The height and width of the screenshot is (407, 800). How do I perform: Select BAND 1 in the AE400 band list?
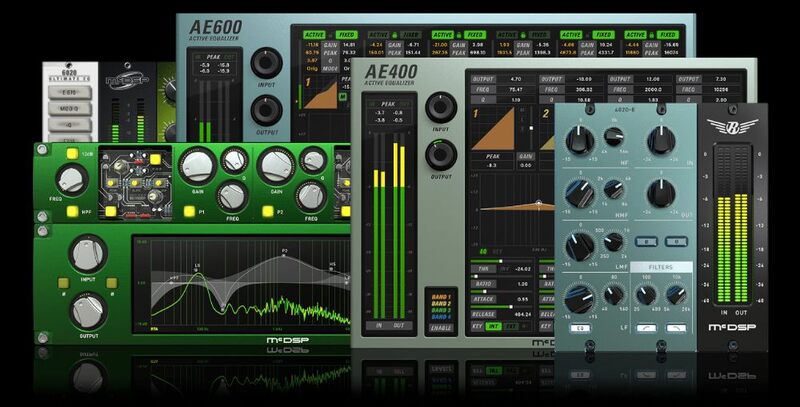[441, 296]
